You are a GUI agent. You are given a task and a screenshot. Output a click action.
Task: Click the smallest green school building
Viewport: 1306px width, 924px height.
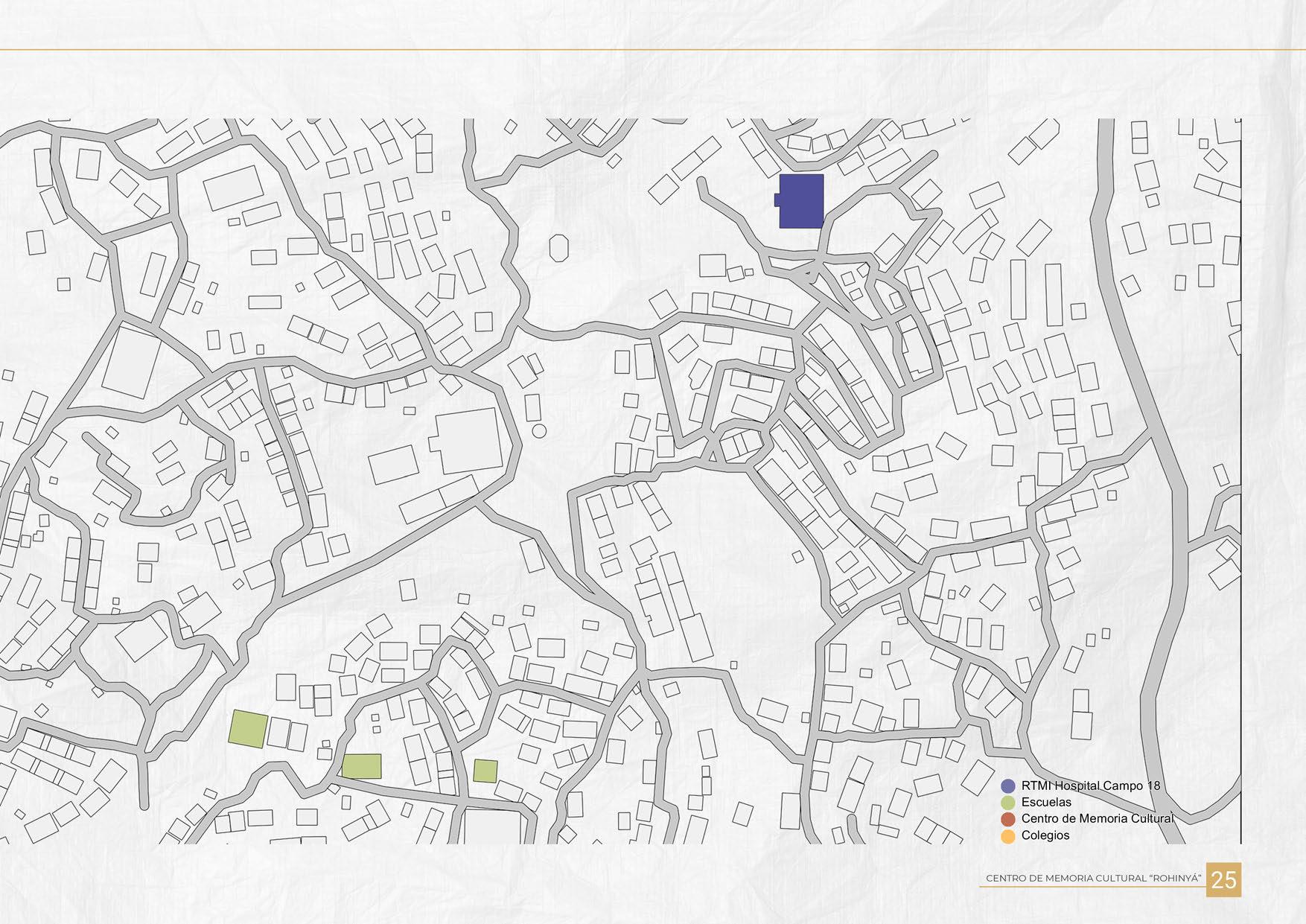pyautogui.click(x=485, y=771)
